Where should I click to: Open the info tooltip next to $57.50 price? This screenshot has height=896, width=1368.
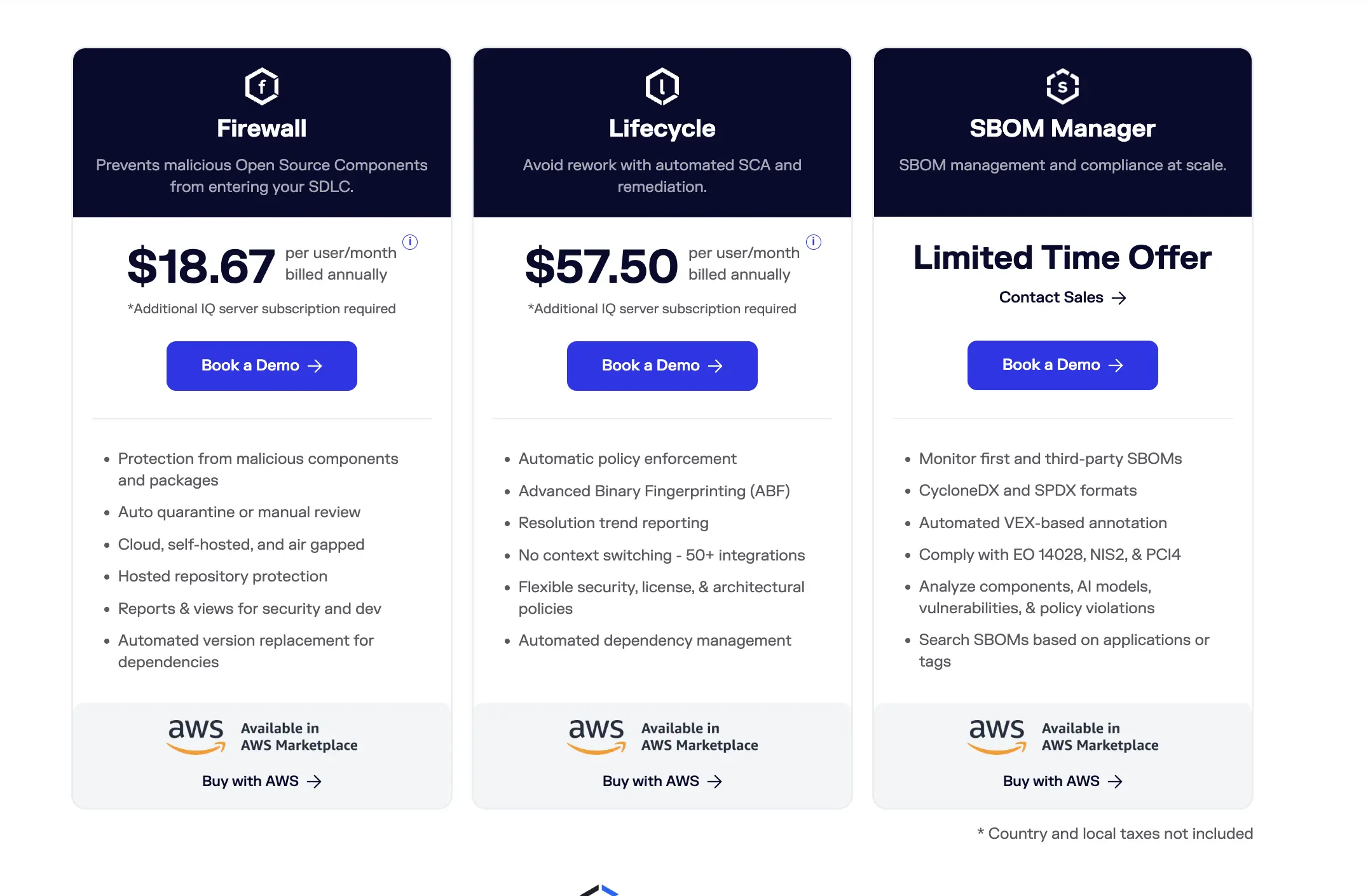814,241
